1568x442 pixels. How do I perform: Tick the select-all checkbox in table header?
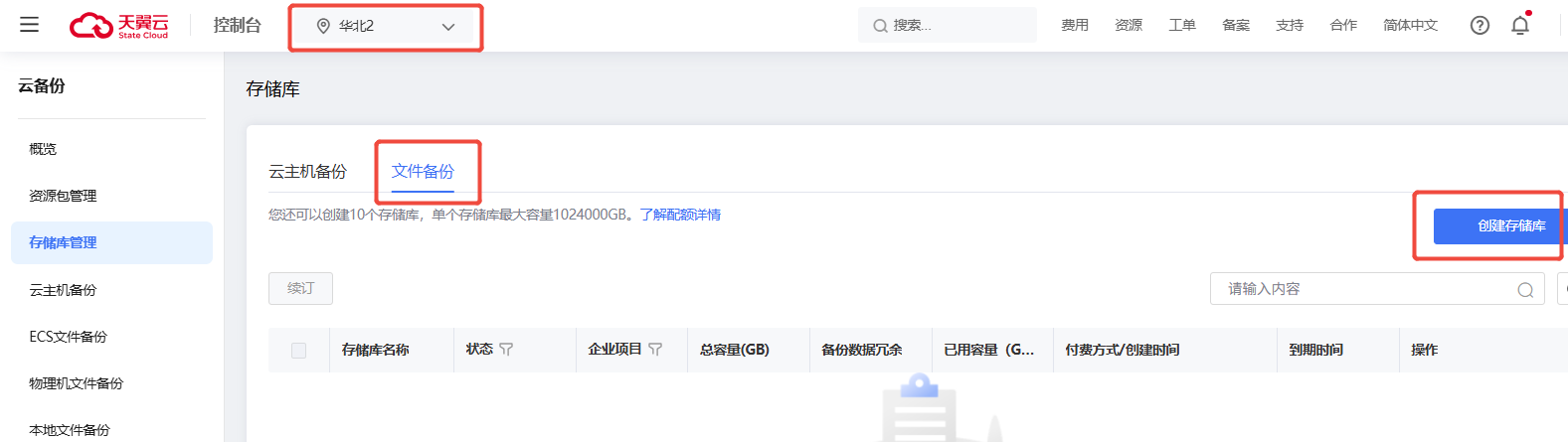tap(298, 351)
